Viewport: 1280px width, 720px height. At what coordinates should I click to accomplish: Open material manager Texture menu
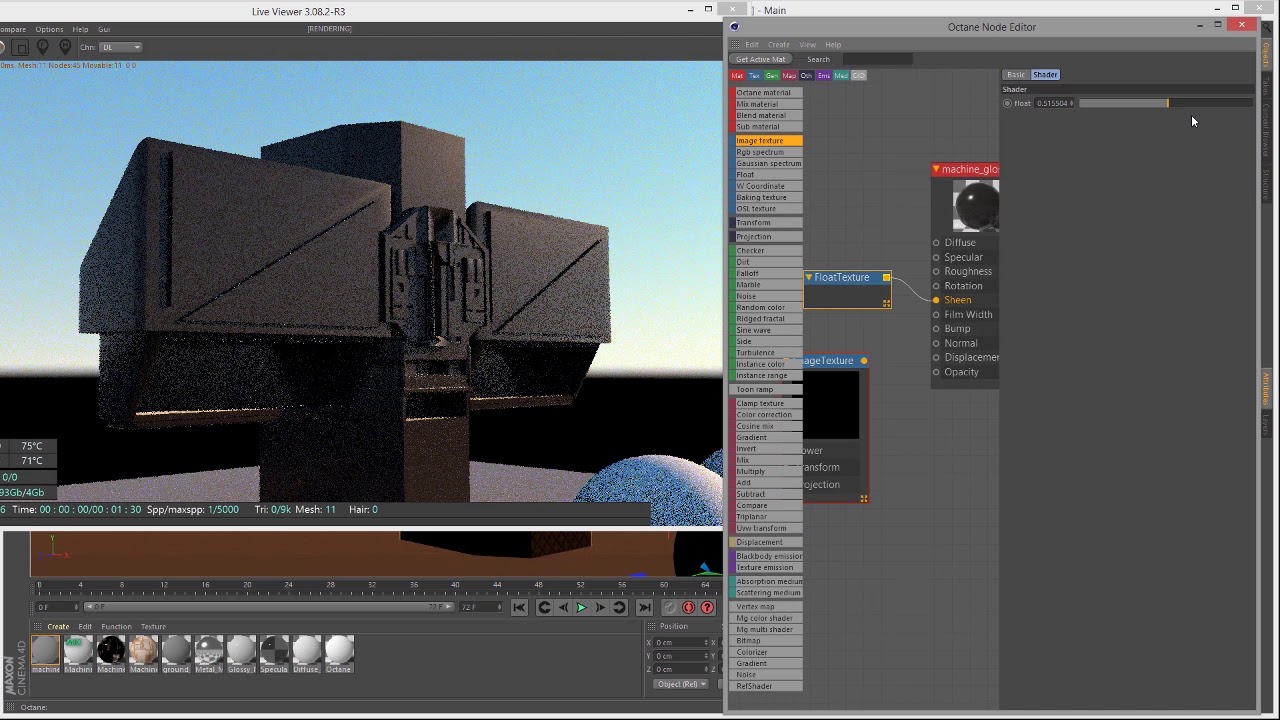pyautogui.click(x=153, y=627)
